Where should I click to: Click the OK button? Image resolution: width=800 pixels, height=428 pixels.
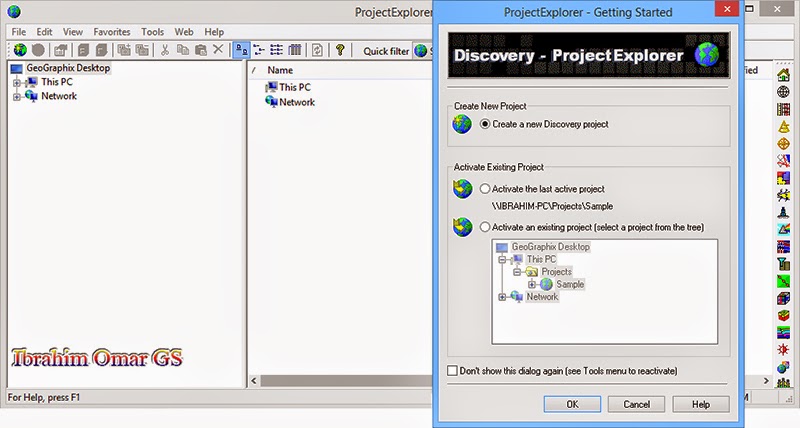pos(572,404)
